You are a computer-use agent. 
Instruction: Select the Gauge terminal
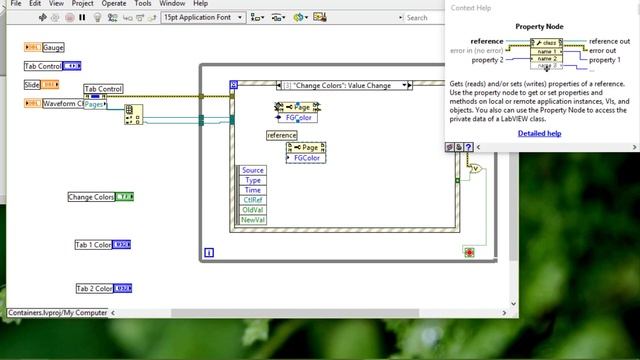(x=33, y=47)
